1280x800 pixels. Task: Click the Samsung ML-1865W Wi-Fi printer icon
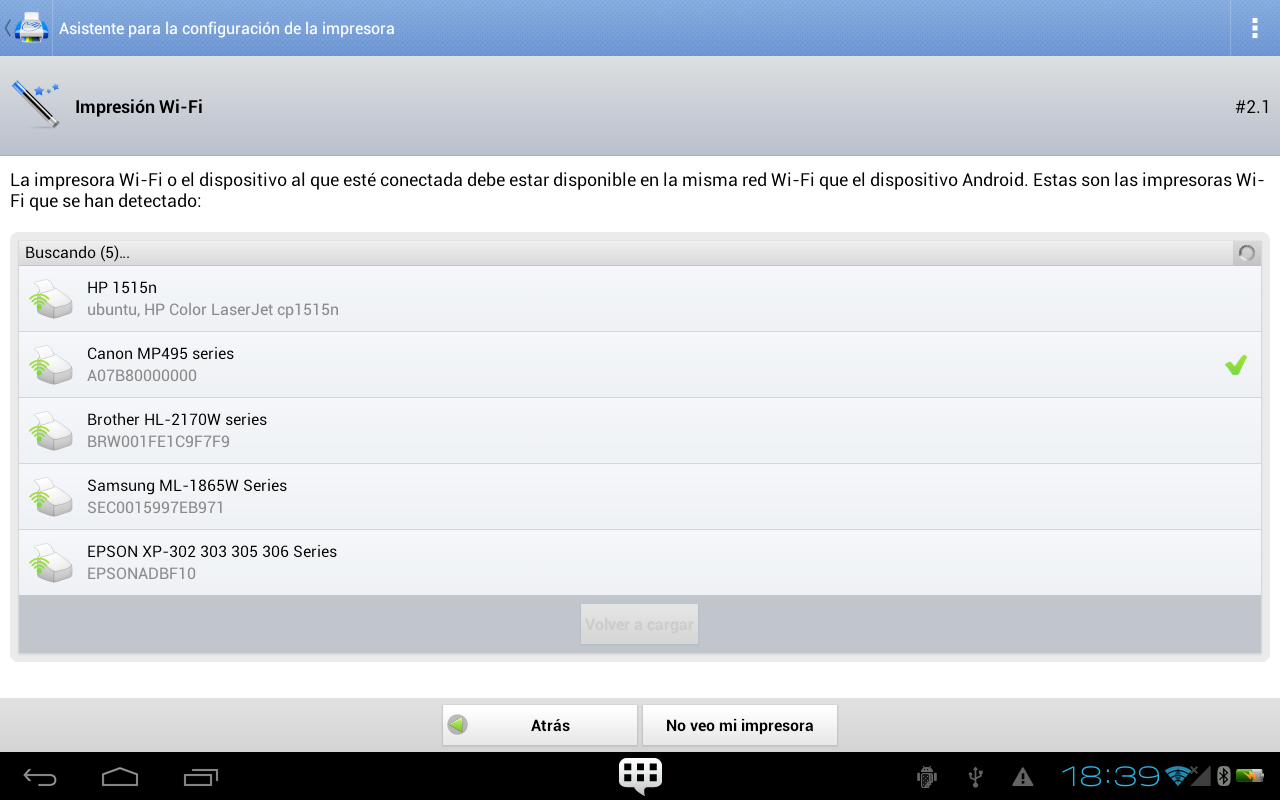pyautogui.click(x=50, y=497)
